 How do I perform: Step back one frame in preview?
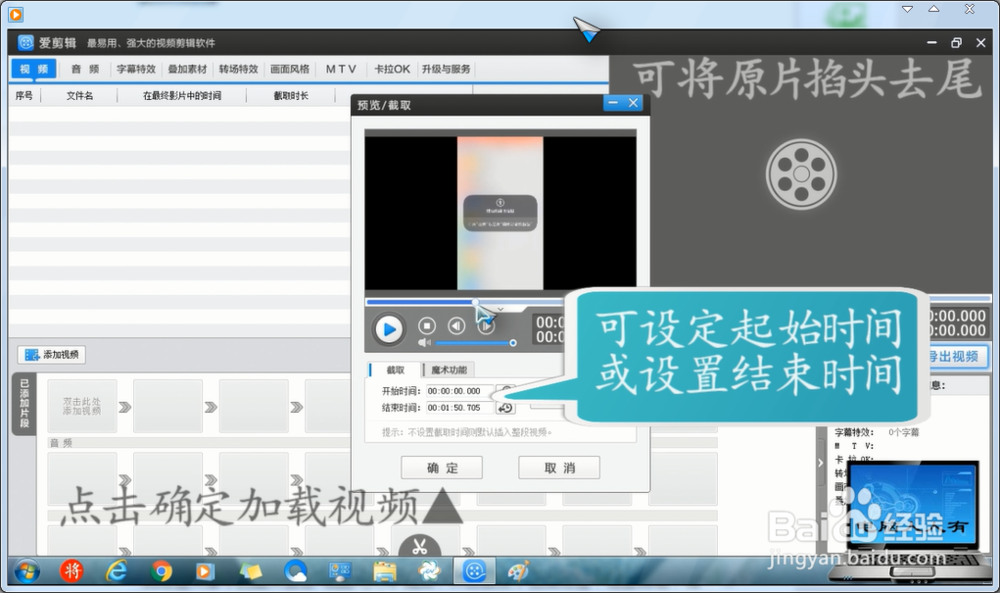456,326
